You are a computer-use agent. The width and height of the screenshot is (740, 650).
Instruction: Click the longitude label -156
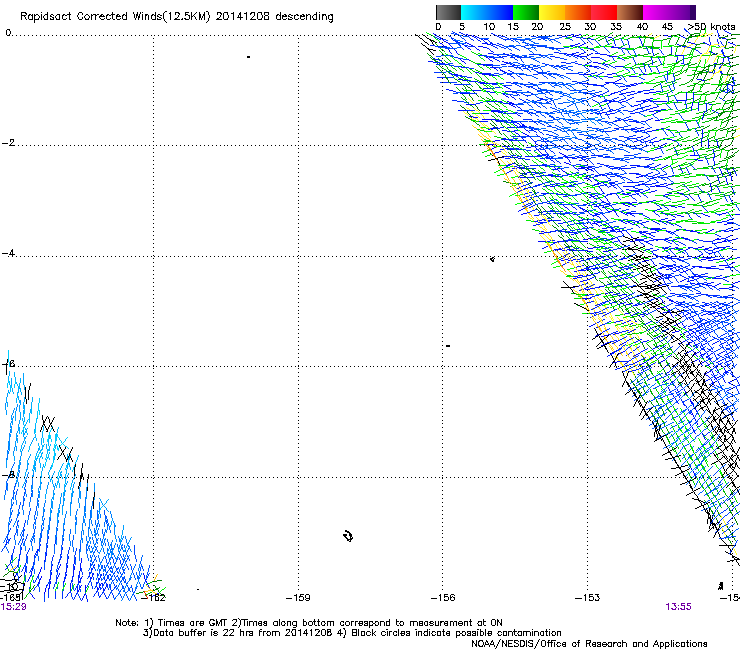click(x=443, y=598)
